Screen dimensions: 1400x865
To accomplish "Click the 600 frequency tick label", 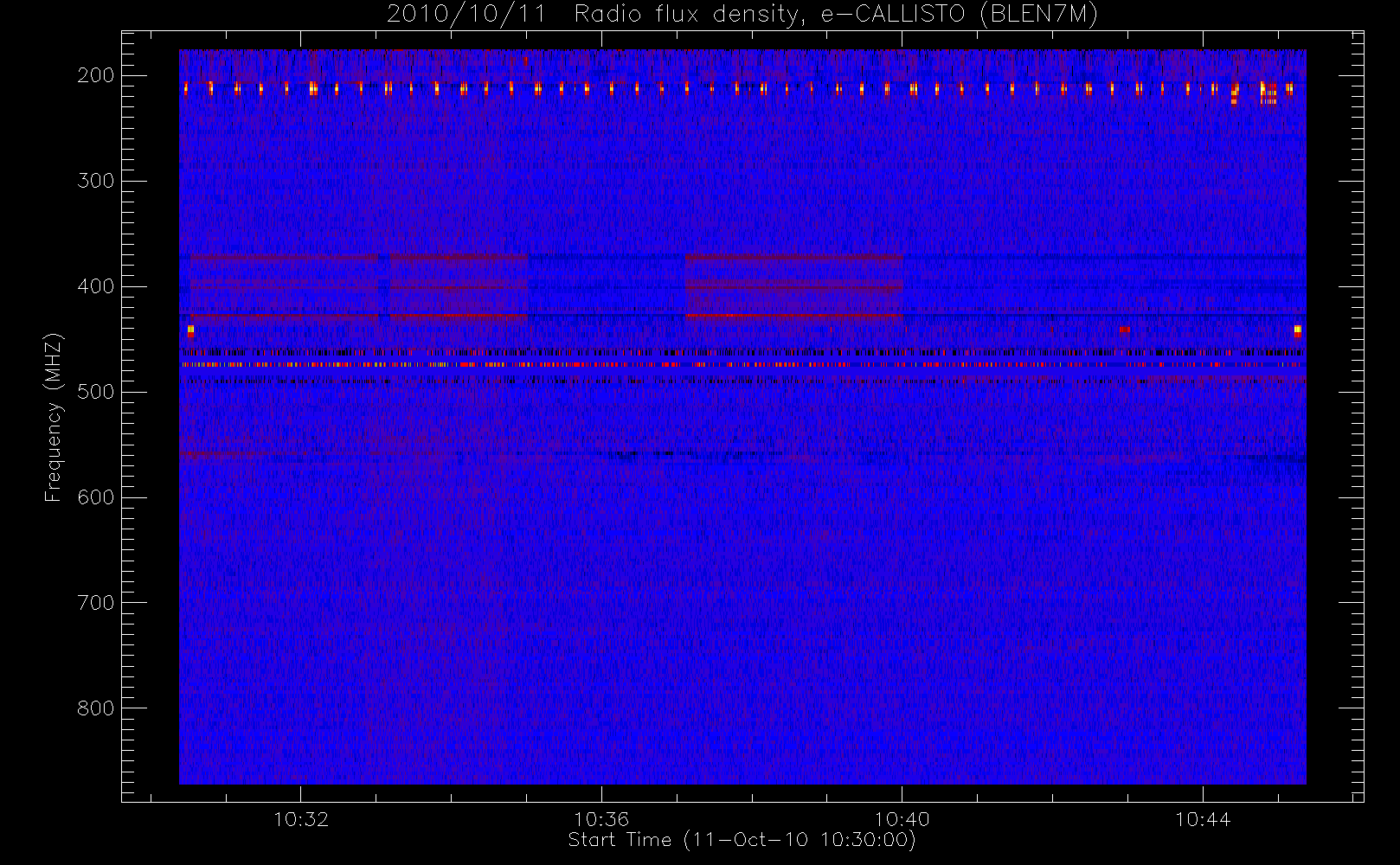I will 96,497.
